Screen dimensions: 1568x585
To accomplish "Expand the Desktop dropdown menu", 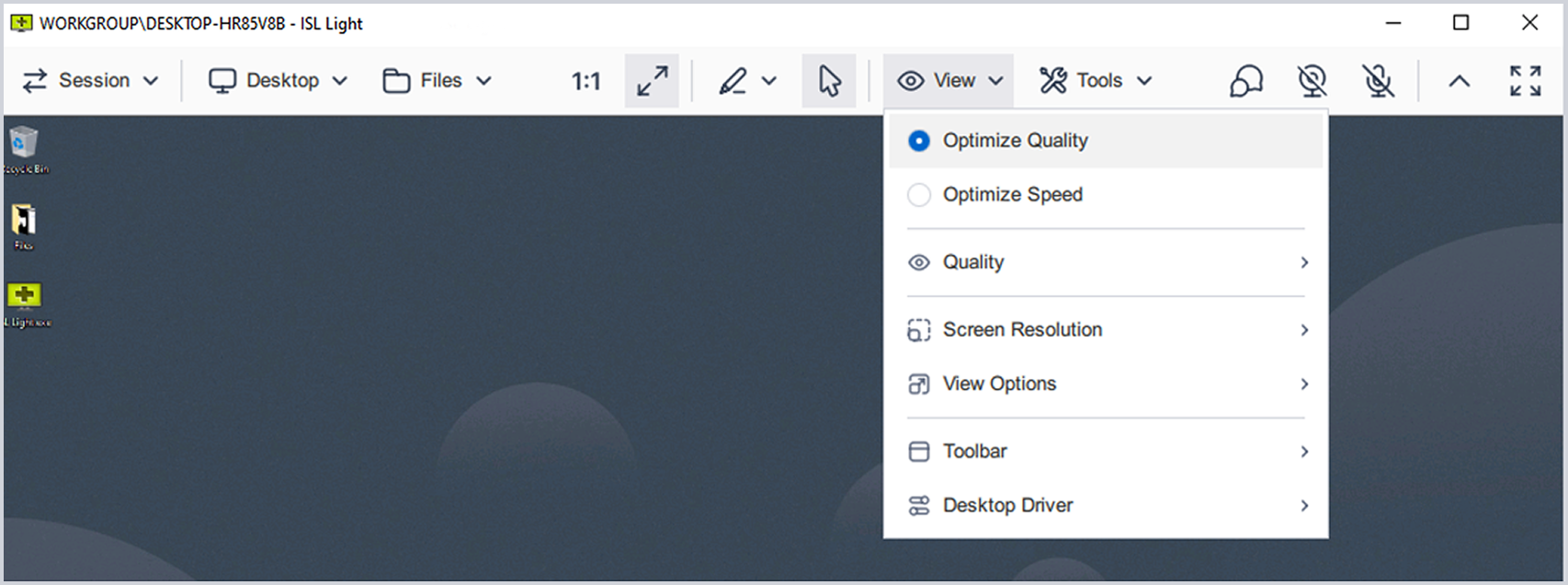I will pyautogui.click(x=278, y=81).
